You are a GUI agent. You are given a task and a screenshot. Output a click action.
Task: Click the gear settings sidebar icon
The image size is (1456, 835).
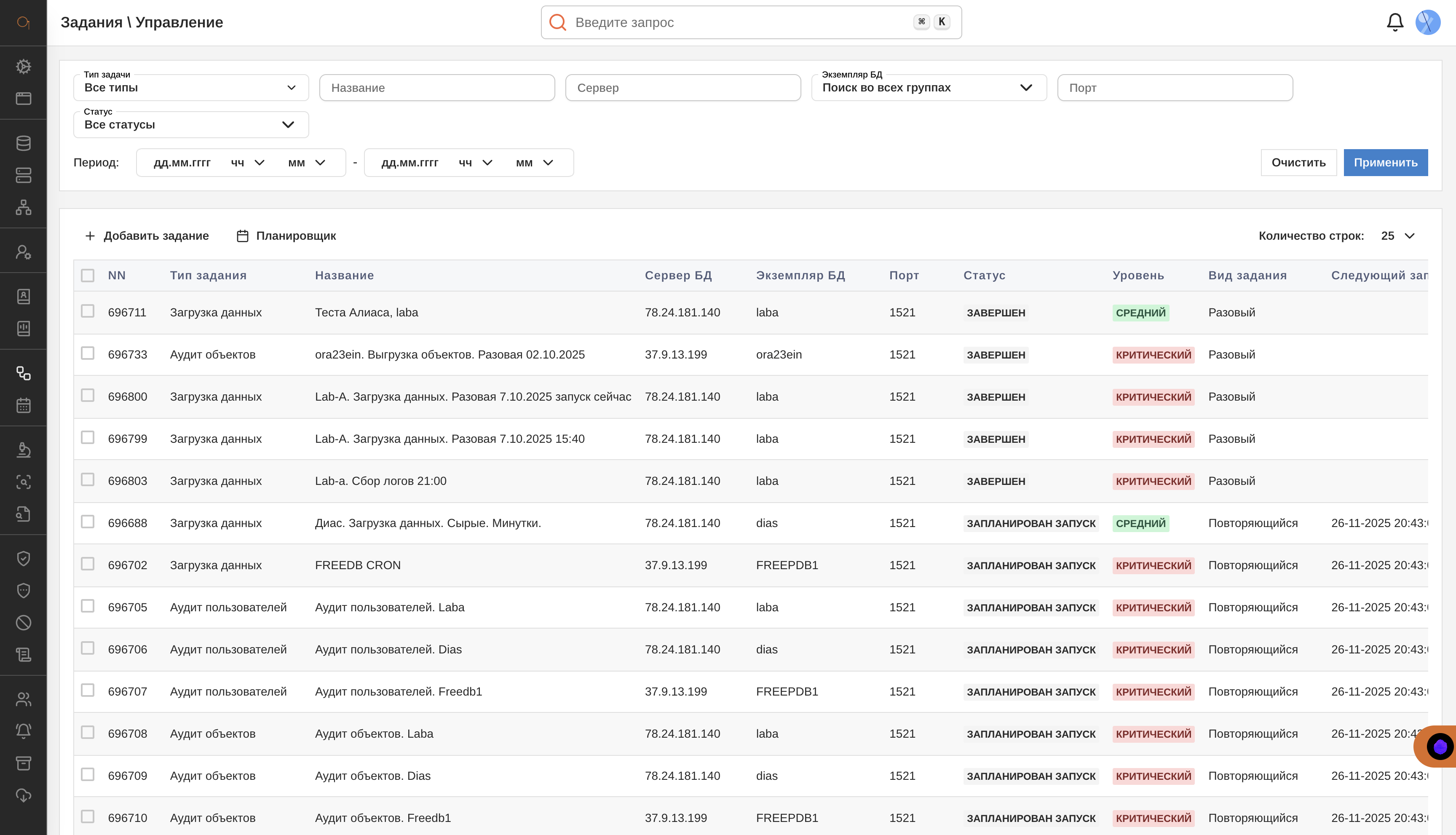(x=24, y=67)
